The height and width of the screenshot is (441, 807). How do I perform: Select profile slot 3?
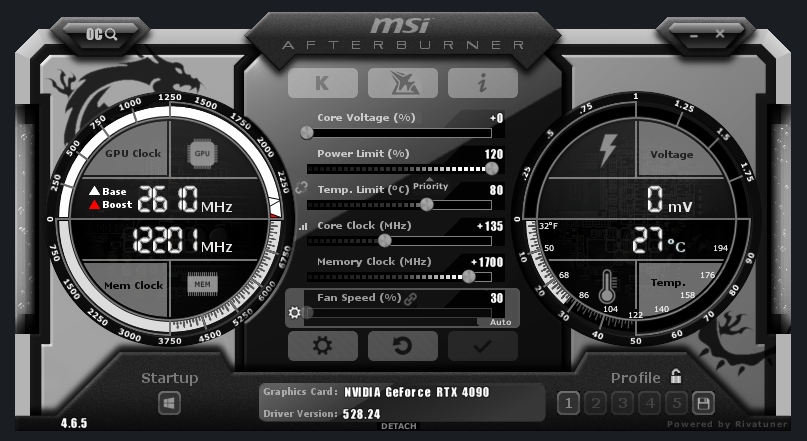(x=622, y=404)
